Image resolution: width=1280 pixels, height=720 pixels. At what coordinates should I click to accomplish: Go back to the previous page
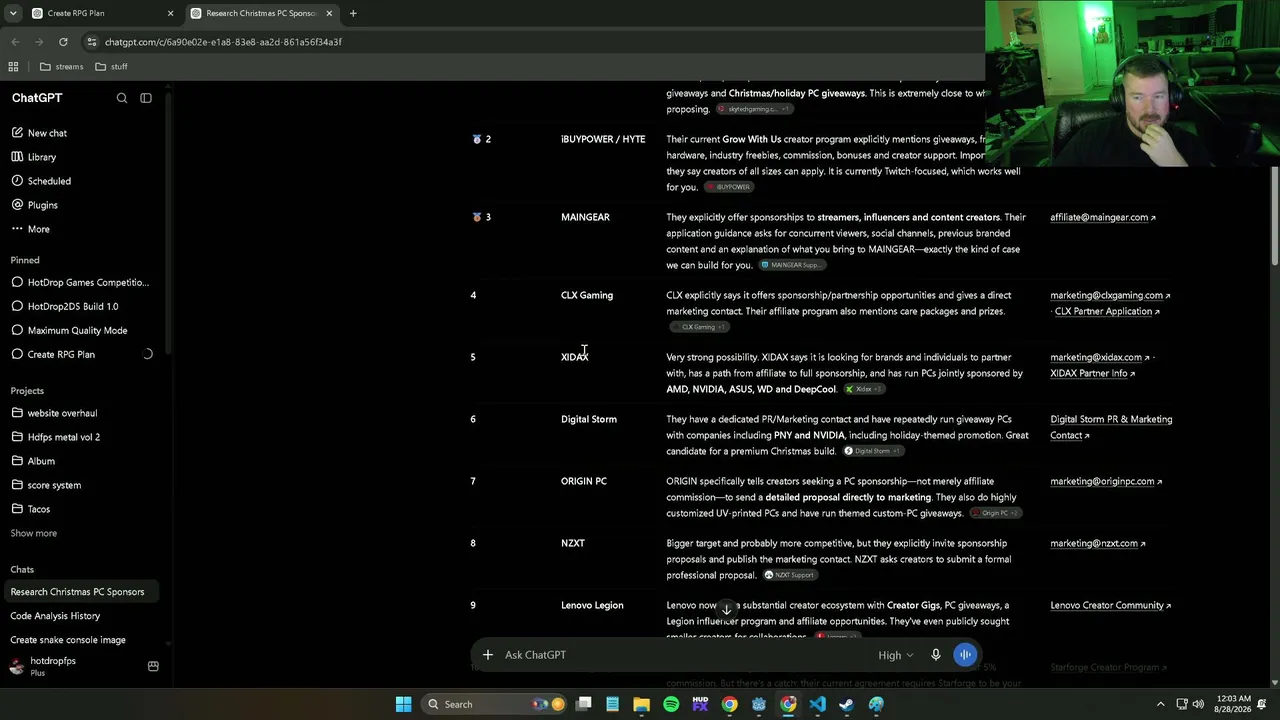click(15, 42)
